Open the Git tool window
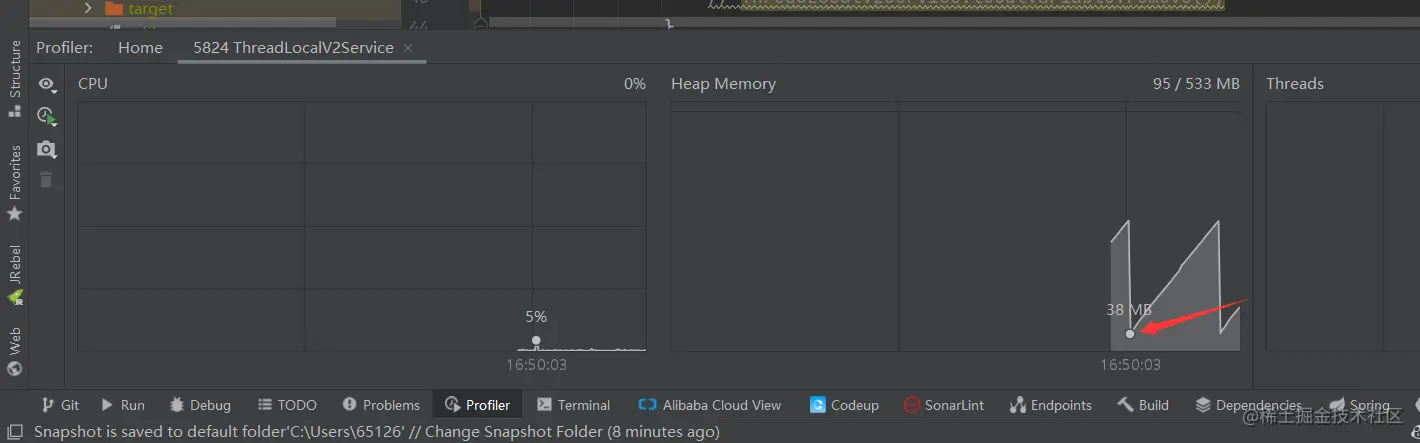Screen dimensions: 1420x443 pyautogui.click(x=60, y=405)
